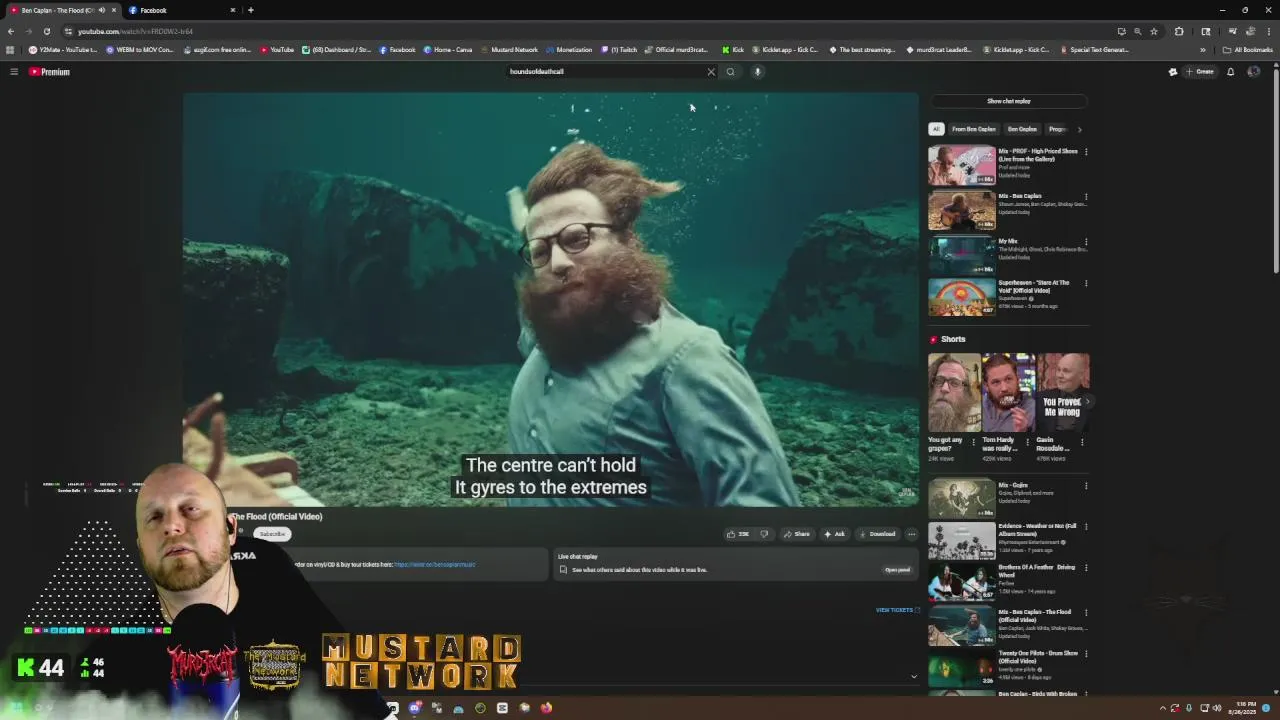Open the YouTube account avatar menu

(1254, 72)
